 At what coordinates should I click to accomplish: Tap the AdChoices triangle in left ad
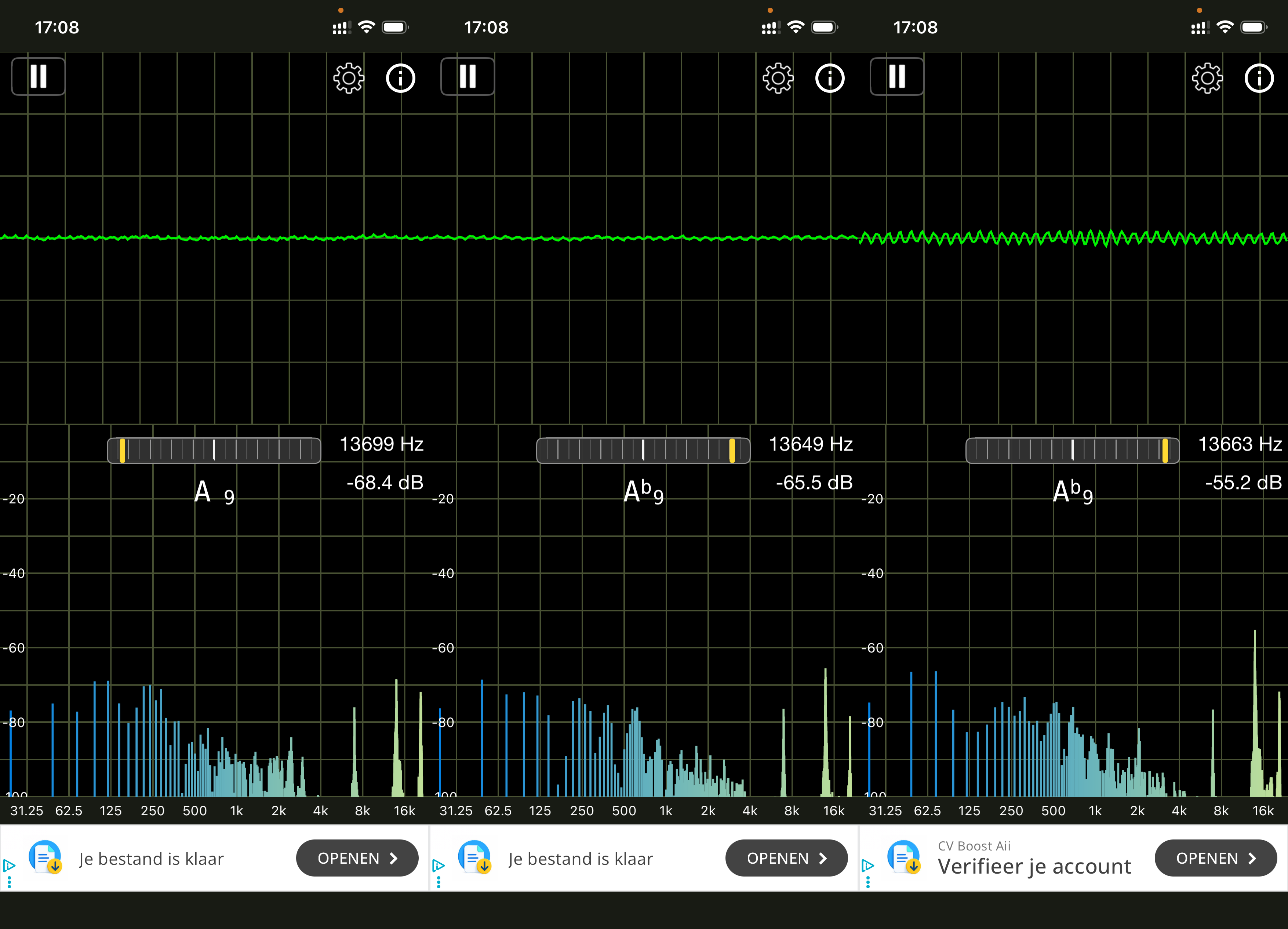click(9, 866)
